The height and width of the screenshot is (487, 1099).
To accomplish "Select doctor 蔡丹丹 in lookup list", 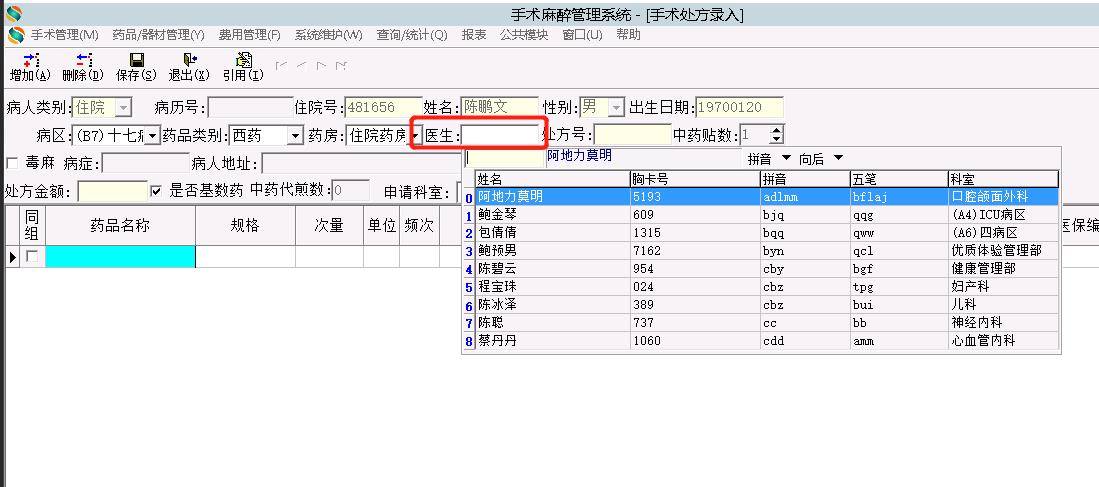I will point(767,341).
